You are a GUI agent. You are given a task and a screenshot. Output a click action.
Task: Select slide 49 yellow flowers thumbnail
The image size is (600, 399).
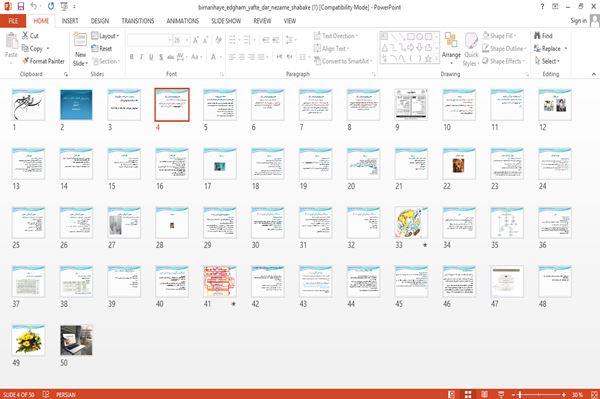(x=28, y=340)
